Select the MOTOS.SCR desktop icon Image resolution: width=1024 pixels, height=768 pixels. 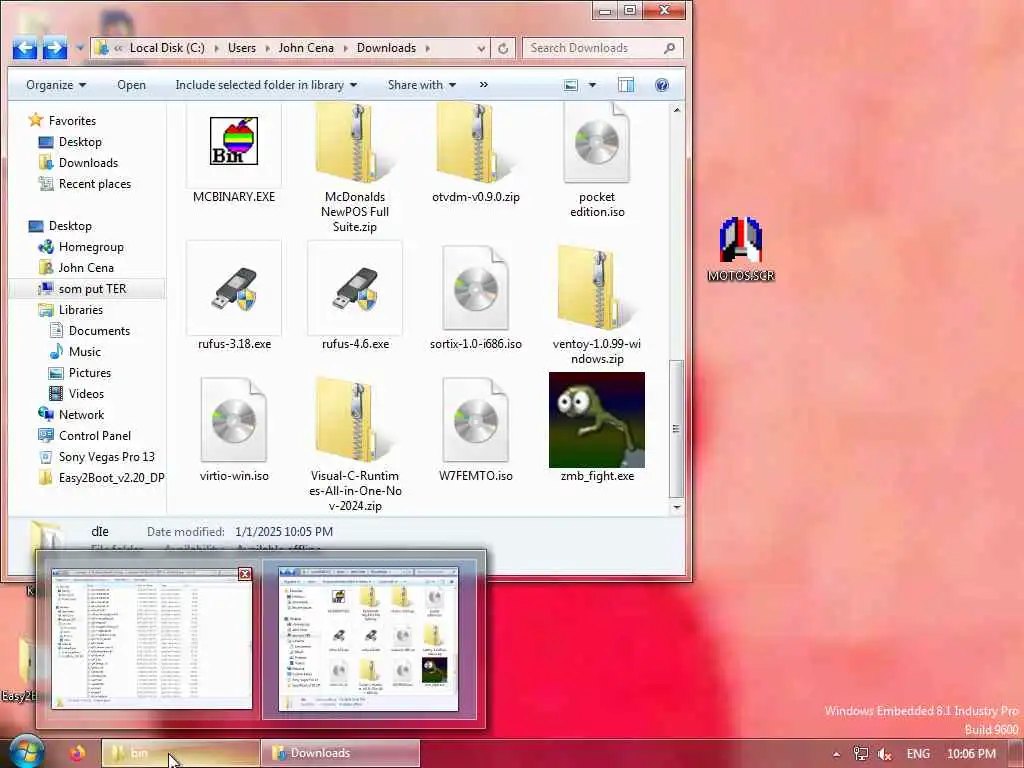(741, 240)
